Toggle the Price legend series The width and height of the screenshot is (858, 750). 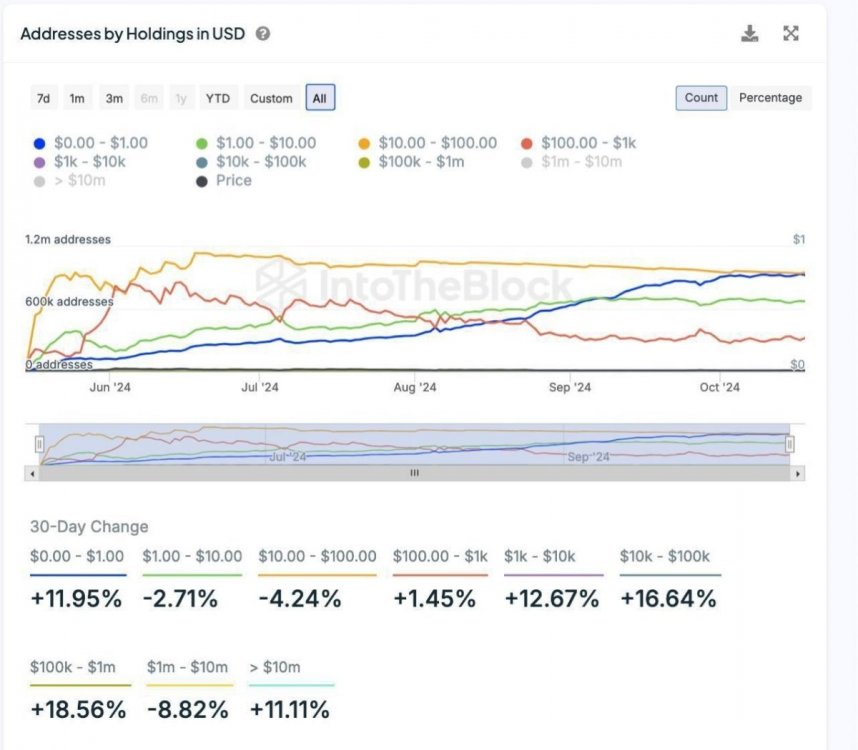tap(233, 180)
